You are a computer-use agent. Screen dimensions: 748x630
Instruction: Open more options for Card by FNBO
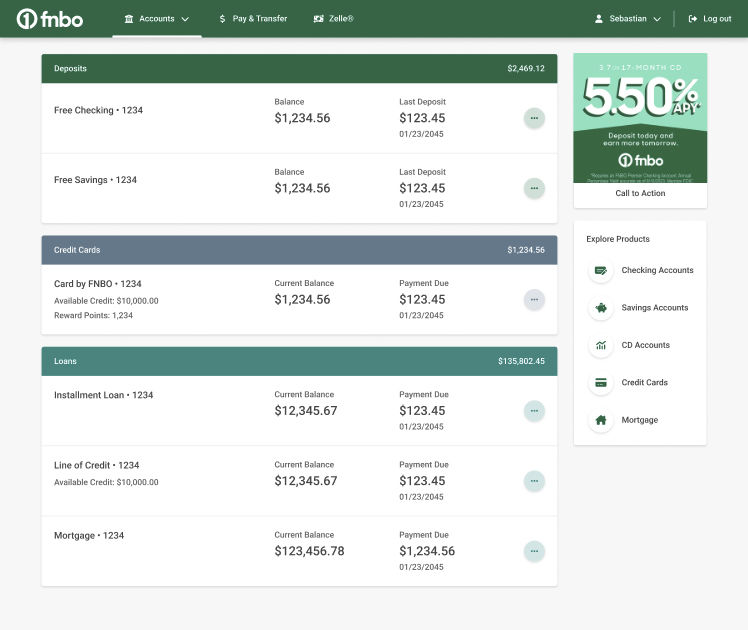(x=534, y=299)
